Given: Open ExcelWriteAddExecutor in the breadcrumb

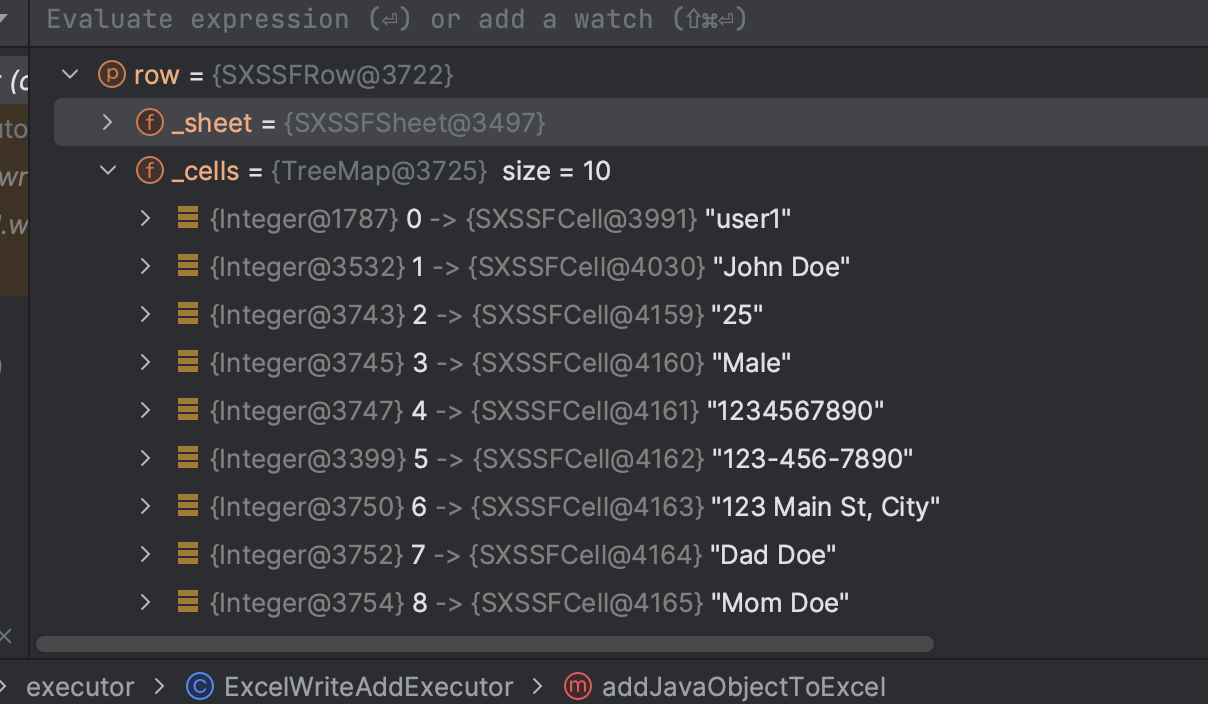Looking at the screenshot, I should point(368,687).
